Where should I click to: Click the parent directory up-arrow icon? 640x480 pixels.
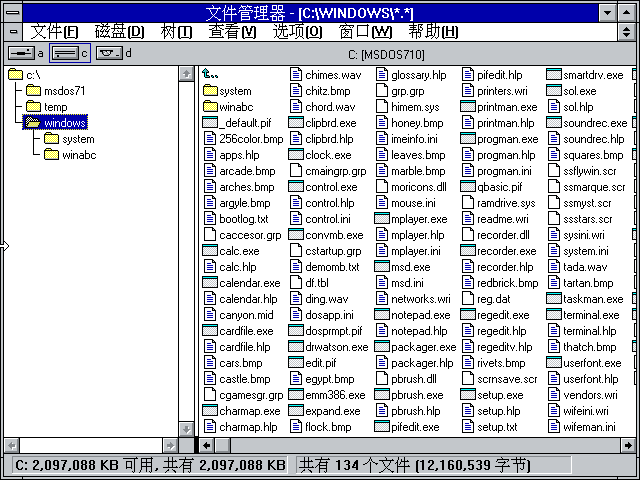click(210, 74)
